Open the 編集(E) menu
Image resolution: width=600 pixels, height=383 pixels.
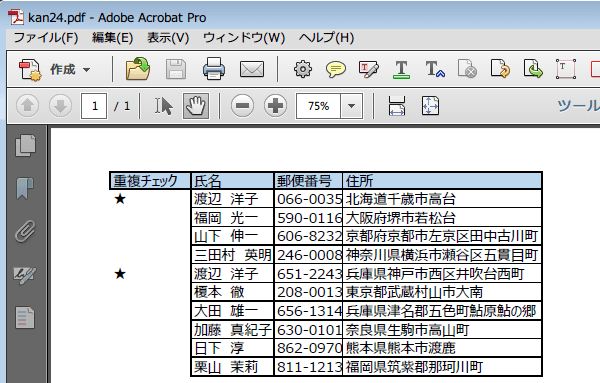coord(112,37)
